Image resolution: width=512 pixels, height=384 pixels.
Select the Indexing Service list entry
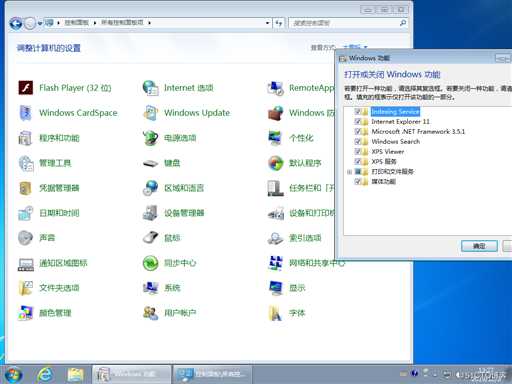coord(395,111)
